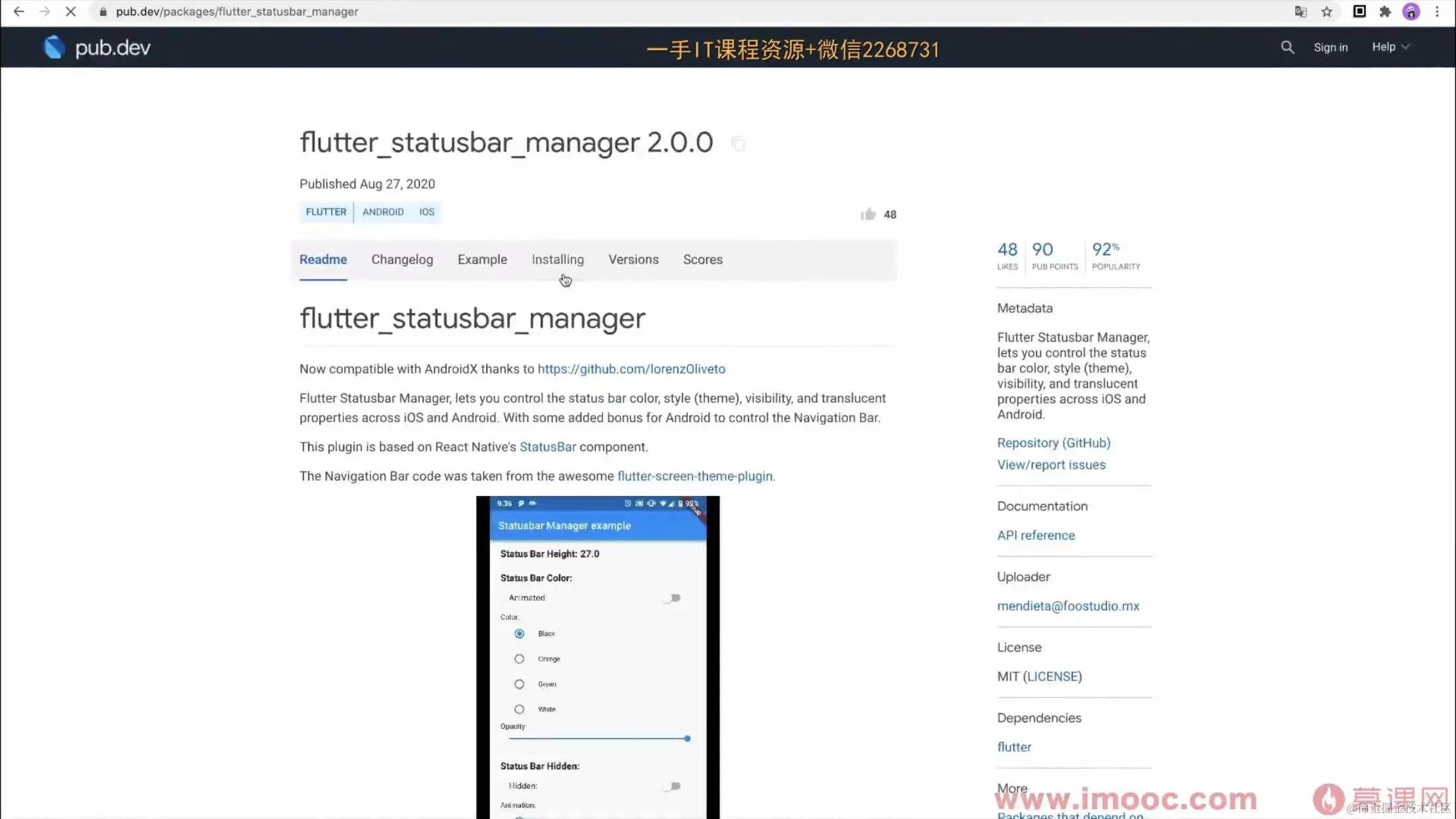Click the 90 pub points score
The height and width of the screenshot is (819, 1456).
pos(1054,256)
